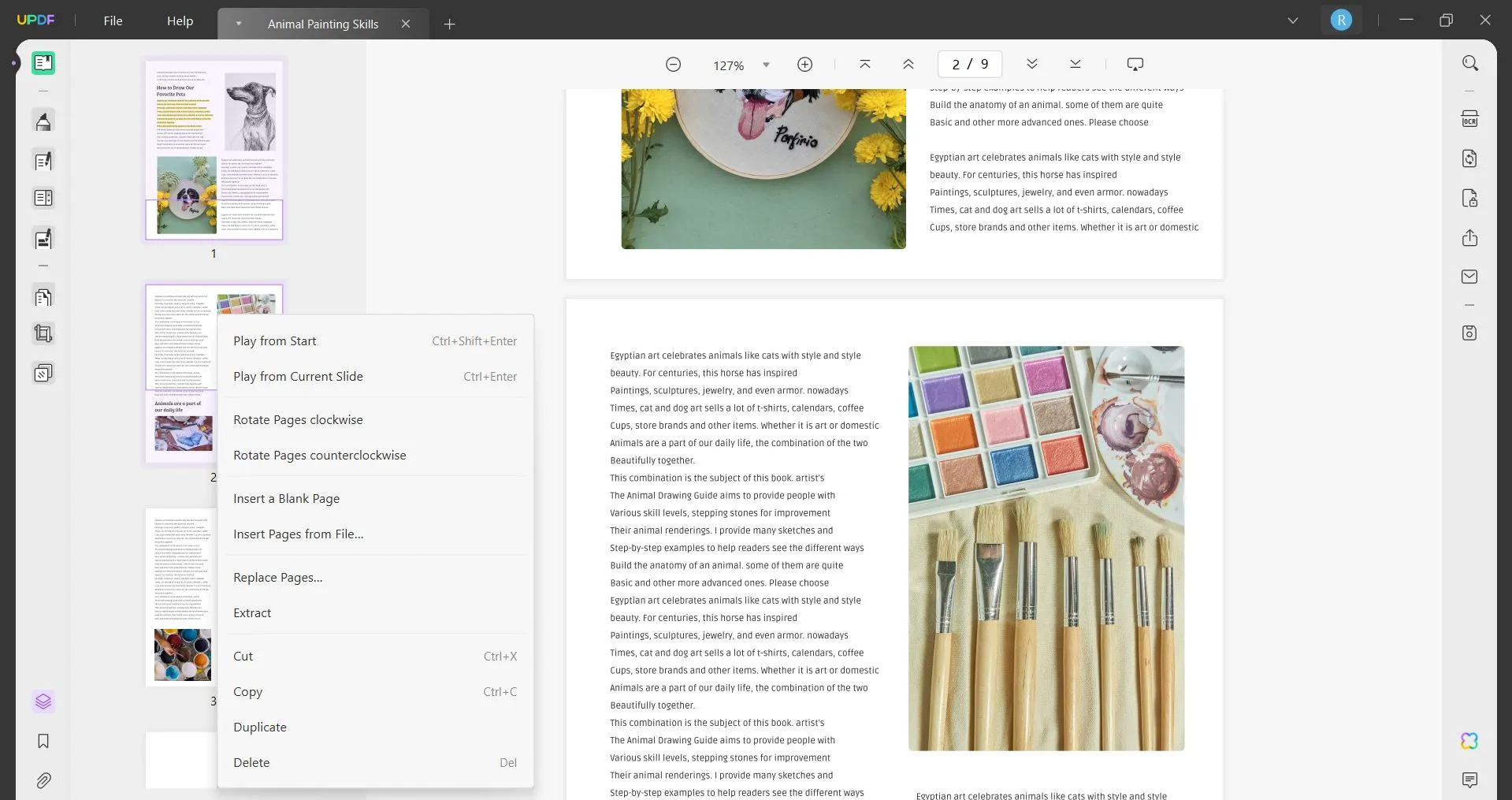Expand the tab list chevron
1512x800 pixels.
pos(1293,20)
